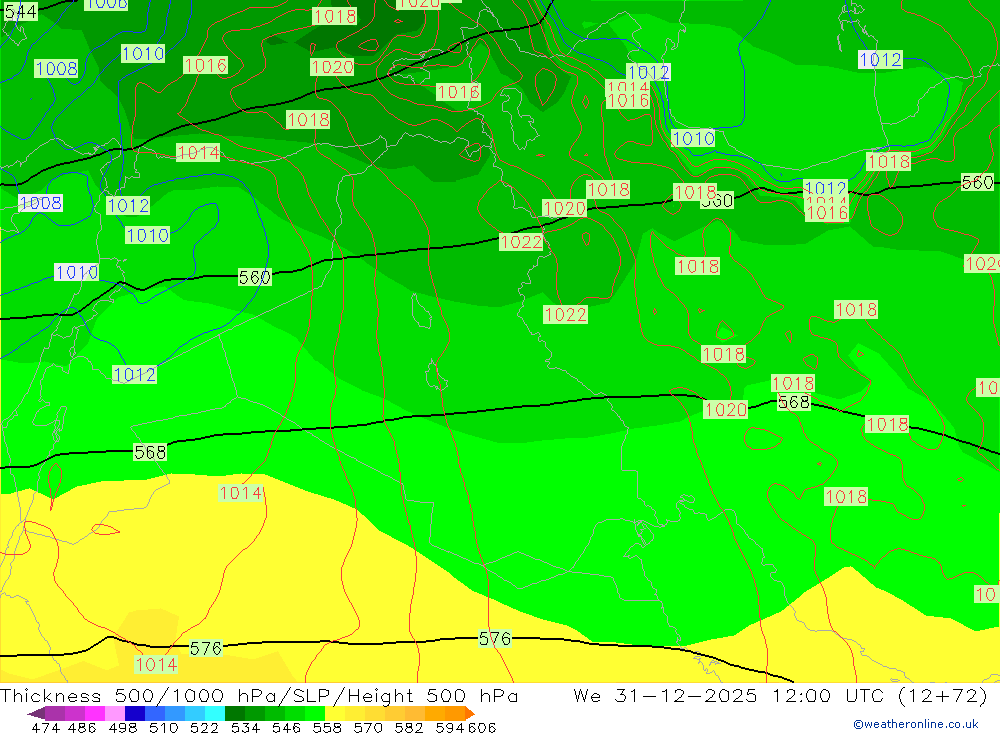Click the purple arrow end of legend
1000x733 pixels.
(36, 713)
